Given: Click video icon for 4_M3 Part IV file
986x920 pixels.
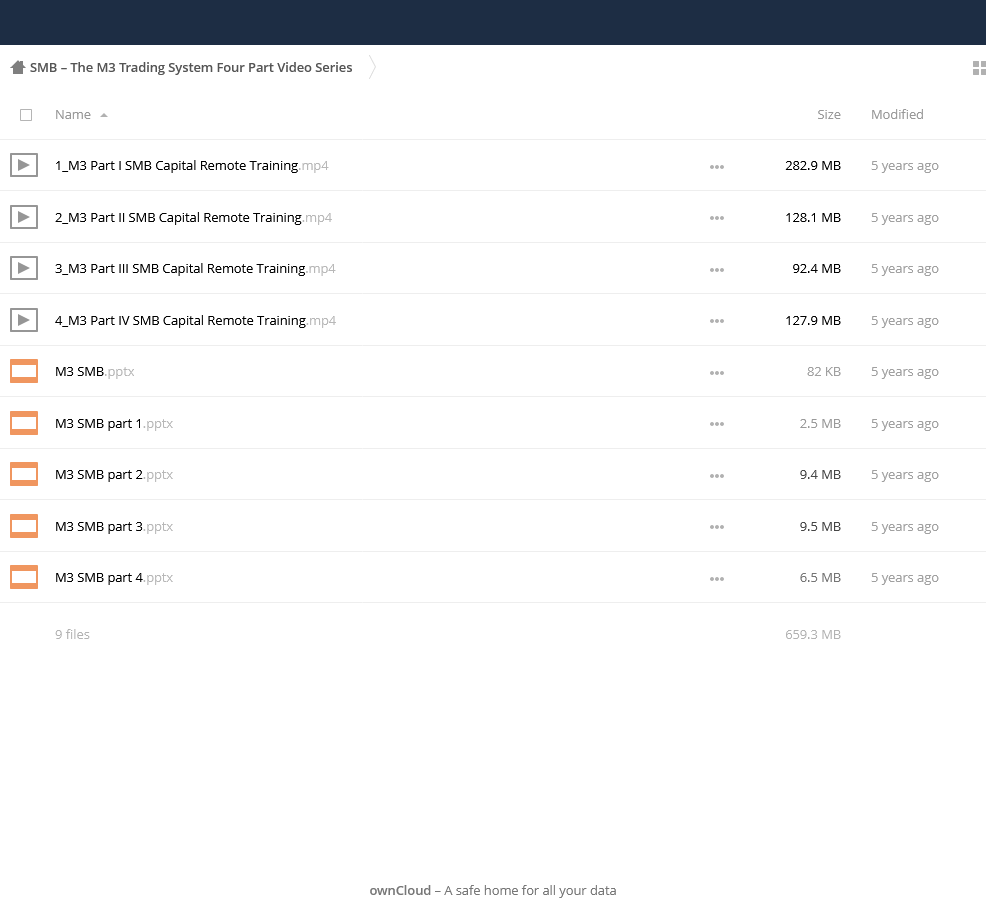Looking at the screenshot, I should (x=24, y=320).
